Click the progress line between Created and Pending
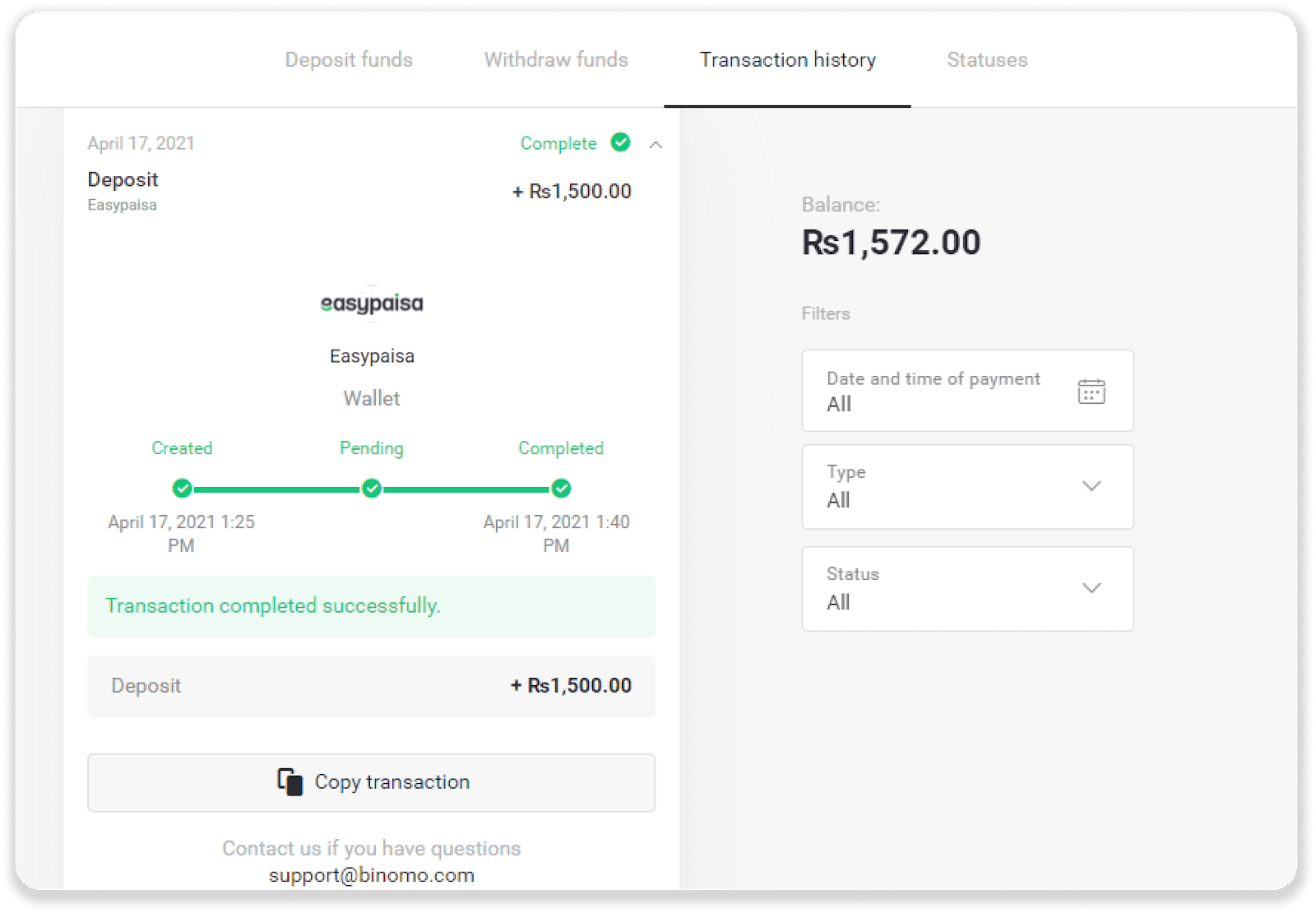The height and width of the screenshot is (913, 1316). tap(276, 489)
